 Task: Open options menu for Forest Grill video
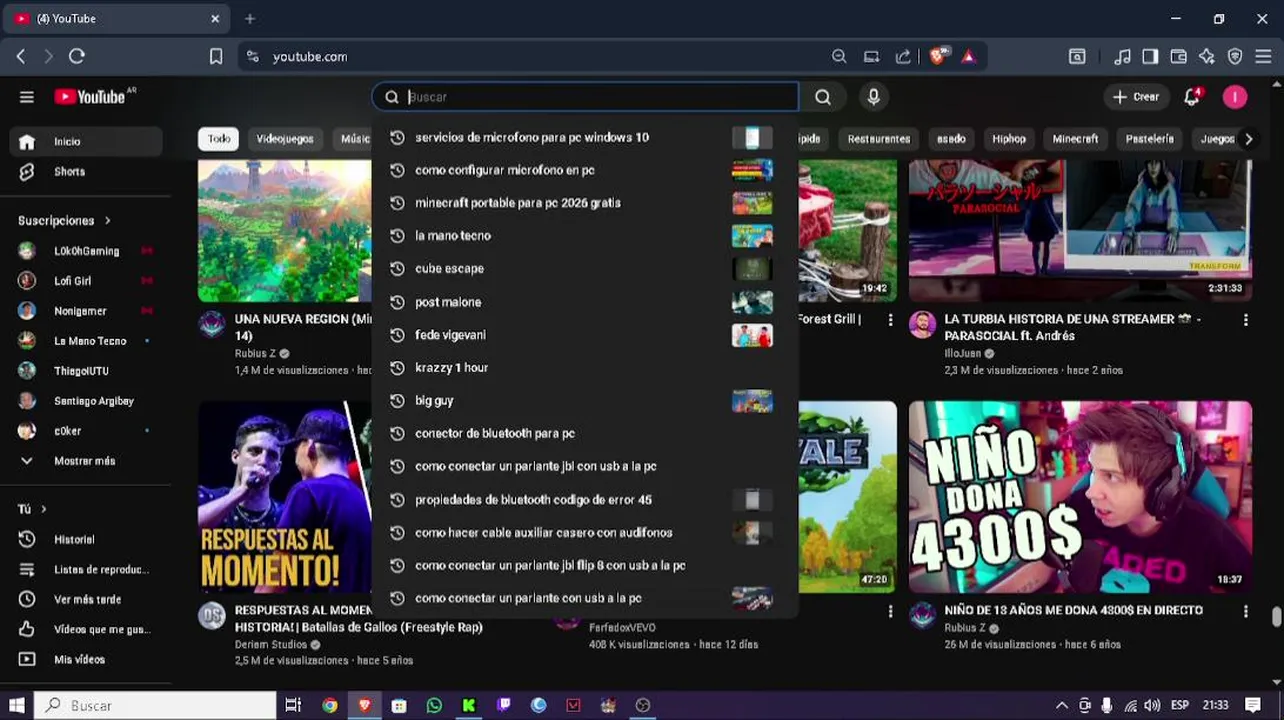click(890, 320)
